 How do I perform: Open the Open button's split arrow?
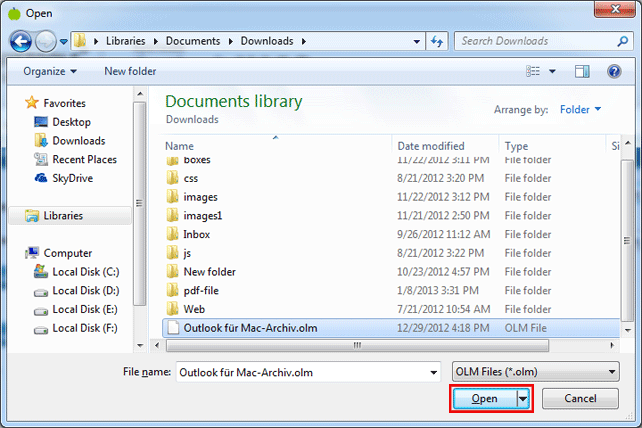click(x=523, y=399)
